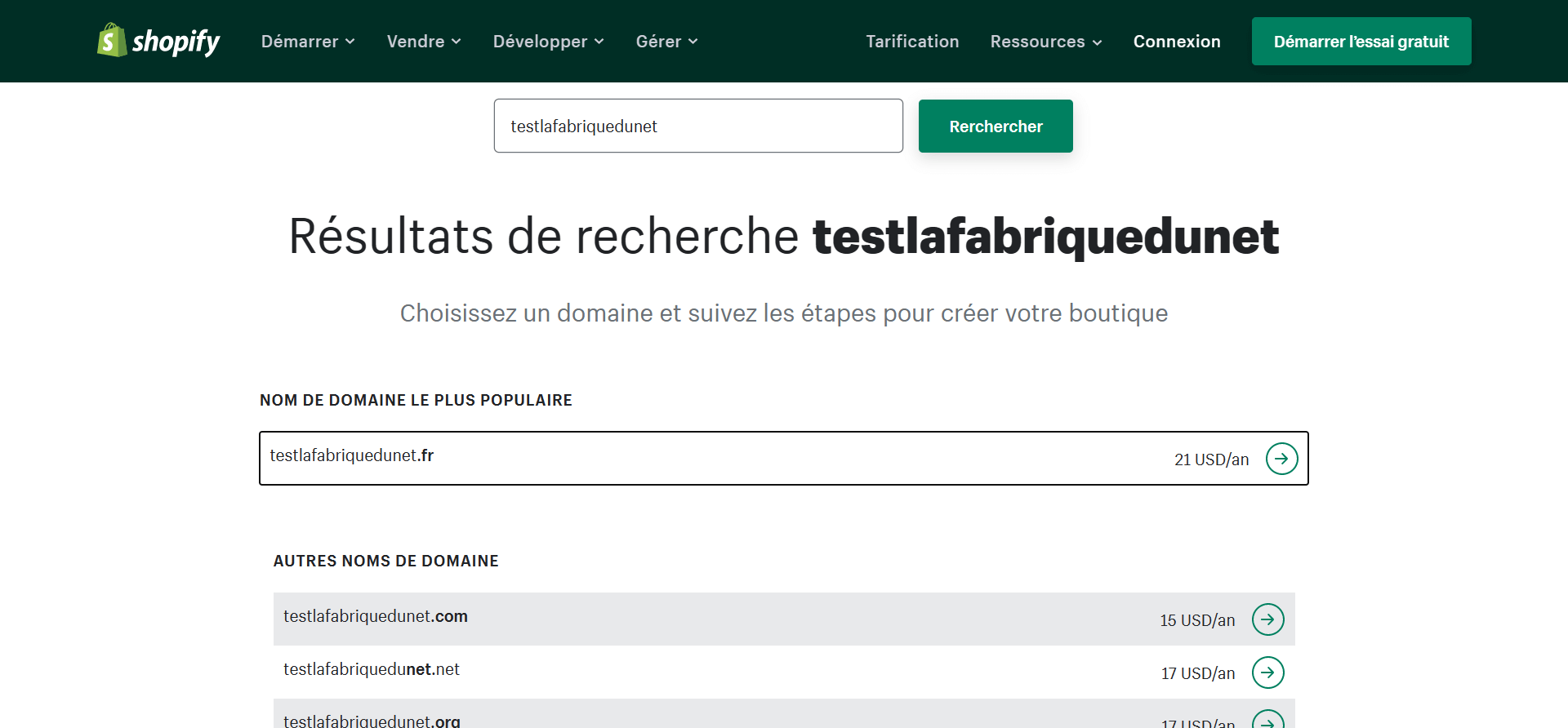Expand the Ressources dropdown

[x=1045, y=42]
